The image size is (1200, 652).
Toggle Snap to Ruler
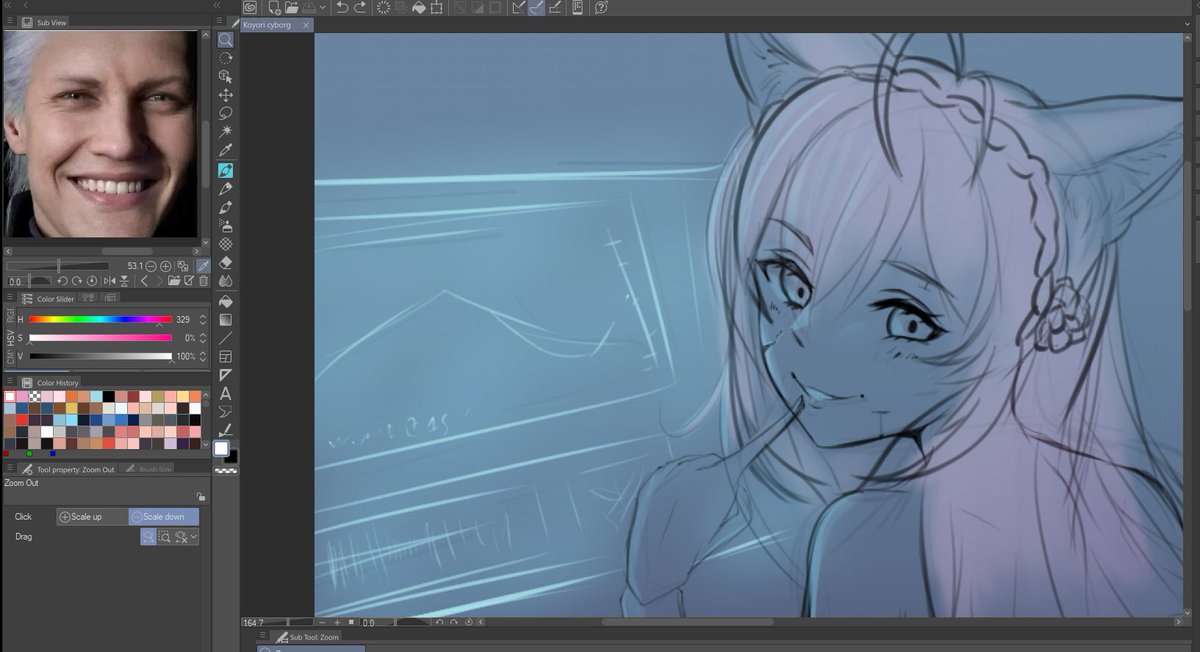[518, 7]
